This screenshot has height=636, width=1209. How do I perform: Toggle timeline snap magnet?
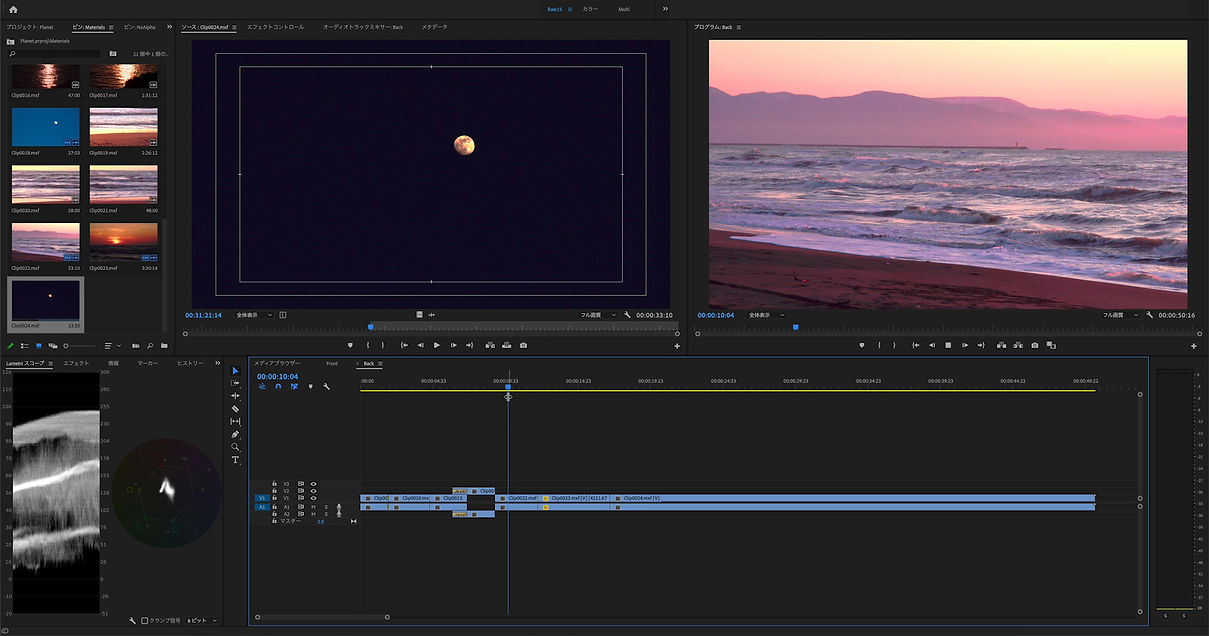pos(278,387)
